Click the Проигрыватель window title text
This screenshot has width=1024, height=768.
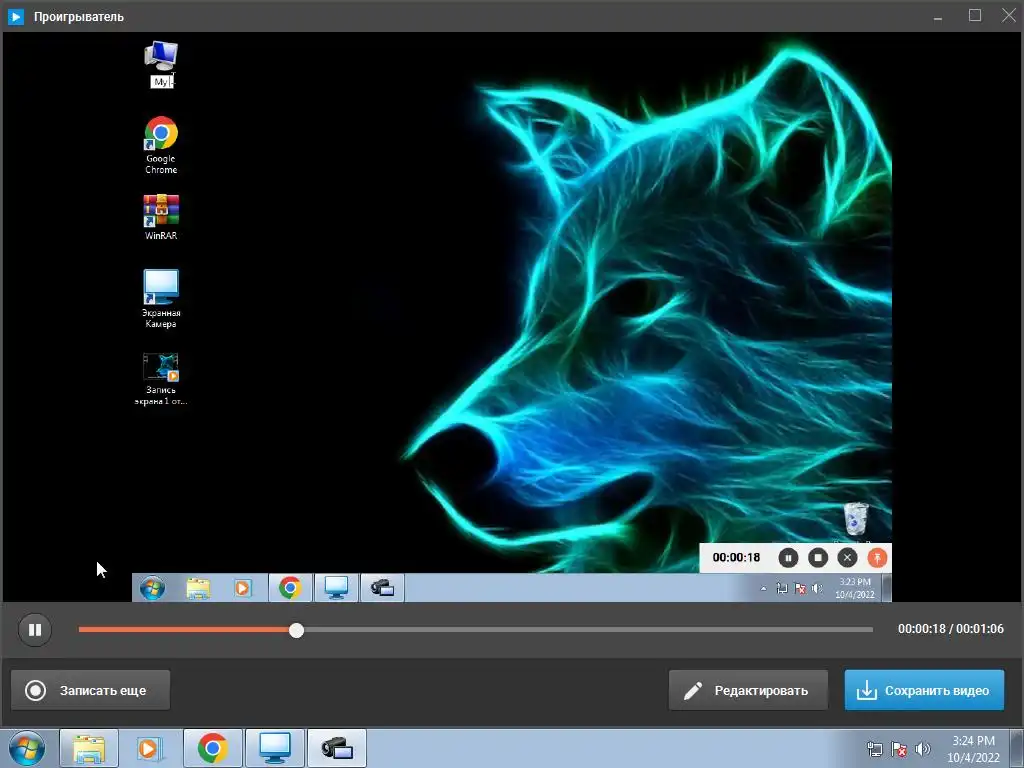coord(78,17)
